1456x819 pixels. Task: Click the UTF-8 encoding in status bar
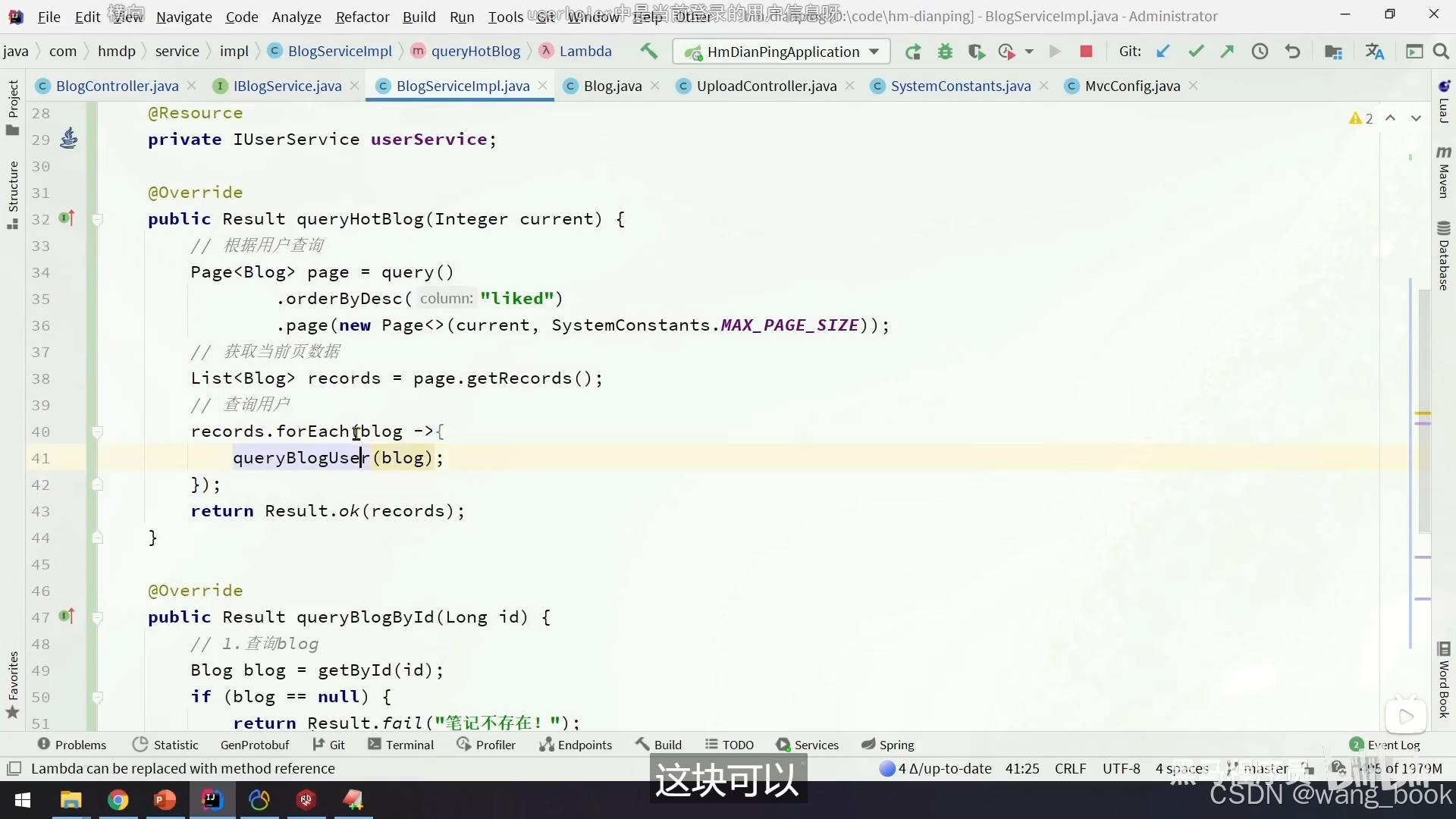click(x=1121, y=768)
